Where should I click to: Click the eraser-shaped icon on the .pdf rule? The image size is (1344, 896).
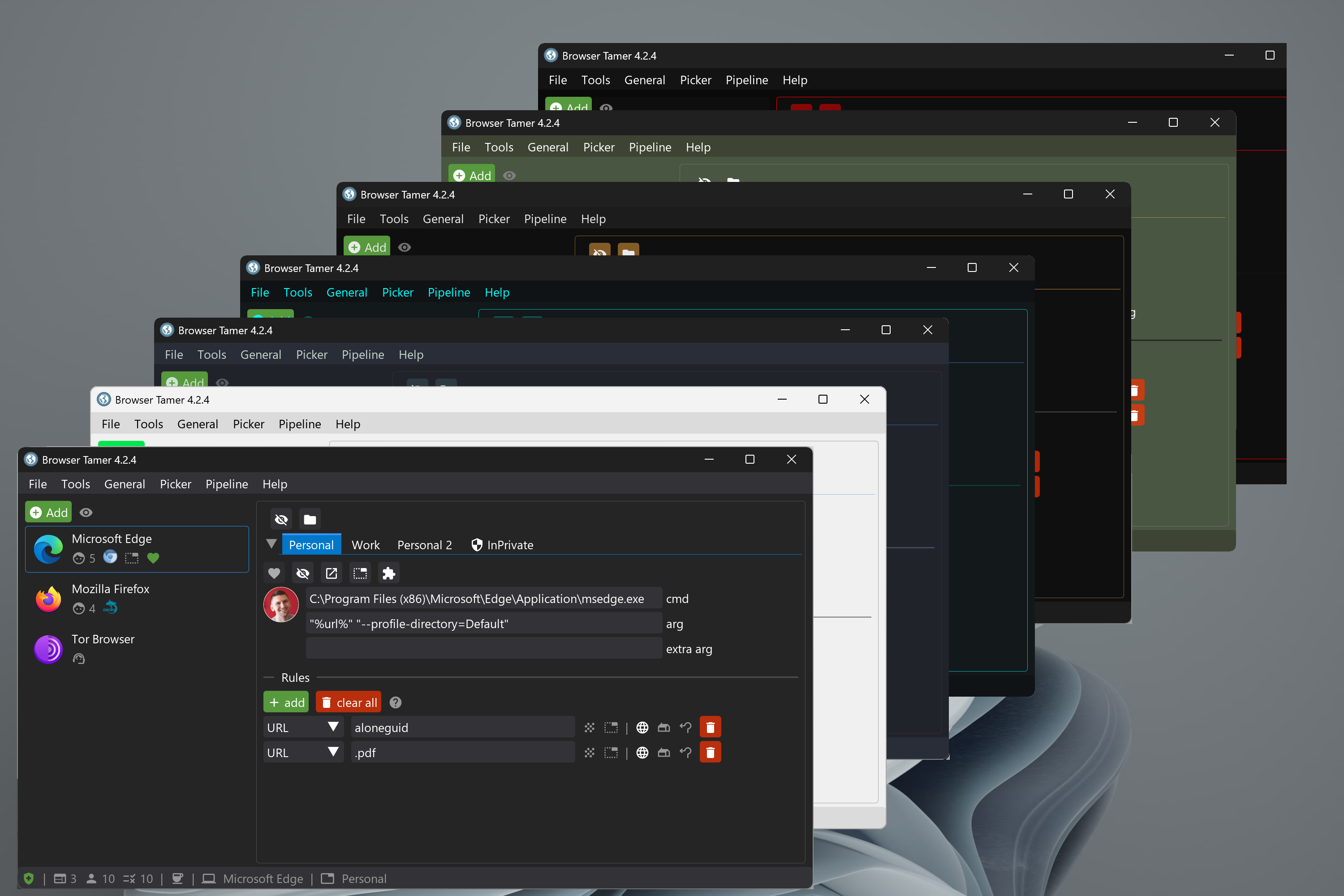pos(664,753)
